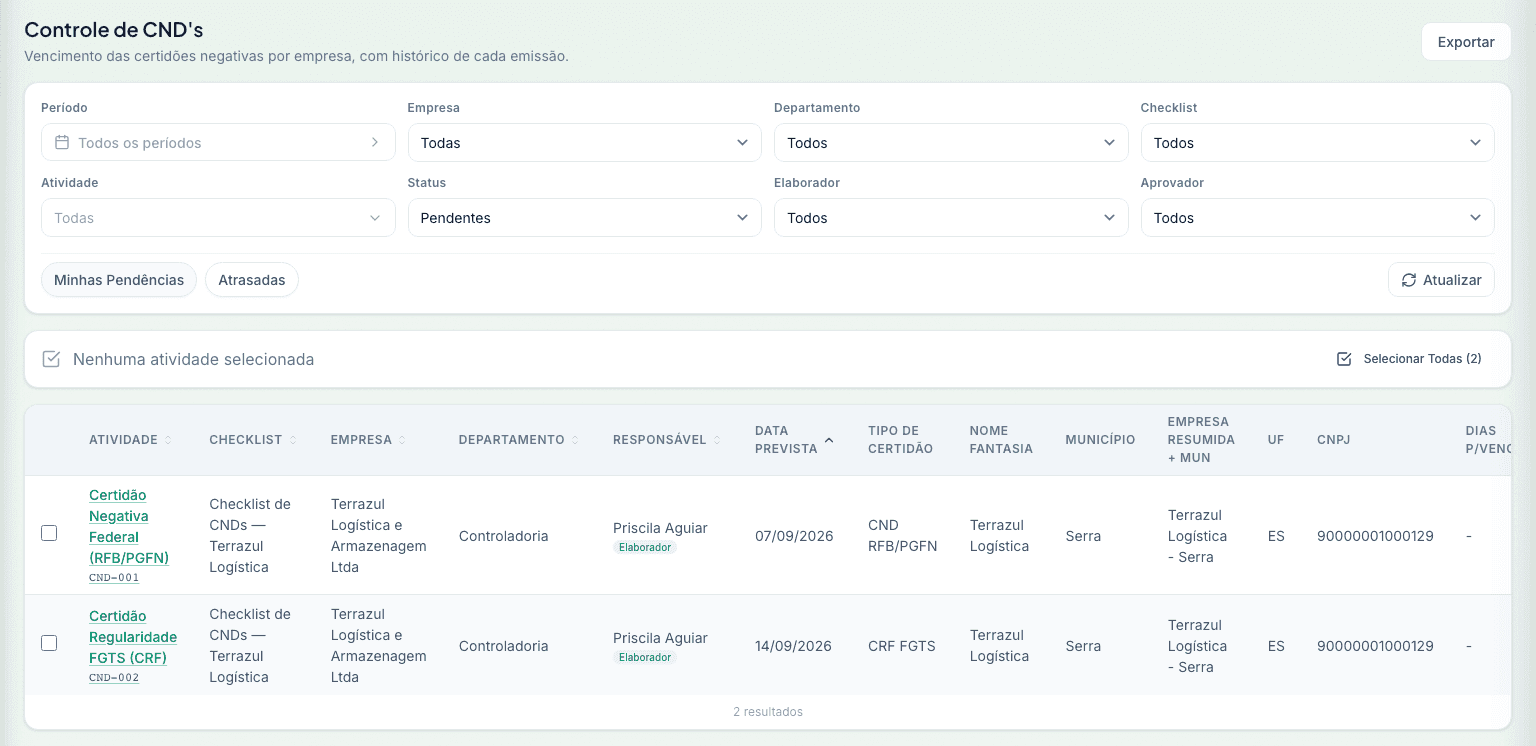The width and height of the screenshot is (1536, 746).
Task: Click the CND-001 code label
Action: 114,578
